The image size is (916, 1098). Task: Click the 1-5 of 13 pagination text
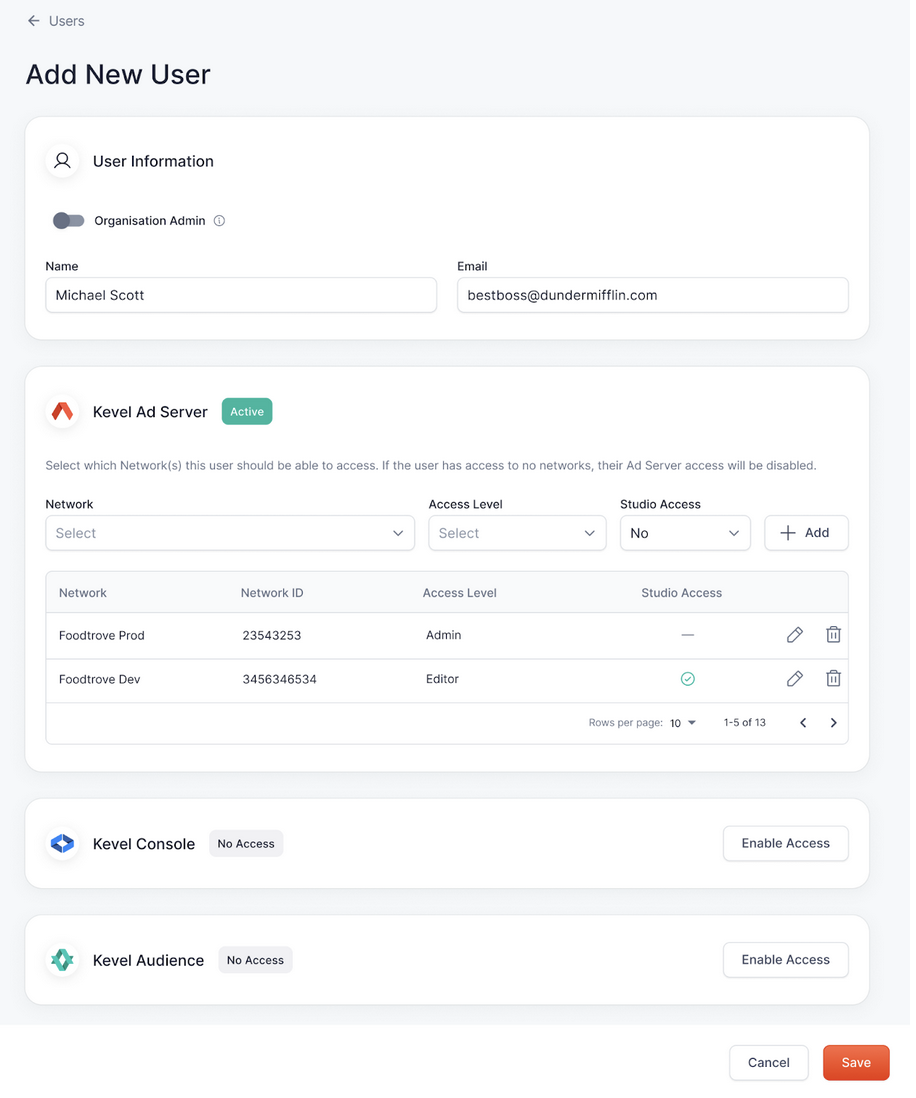[744, 723]
